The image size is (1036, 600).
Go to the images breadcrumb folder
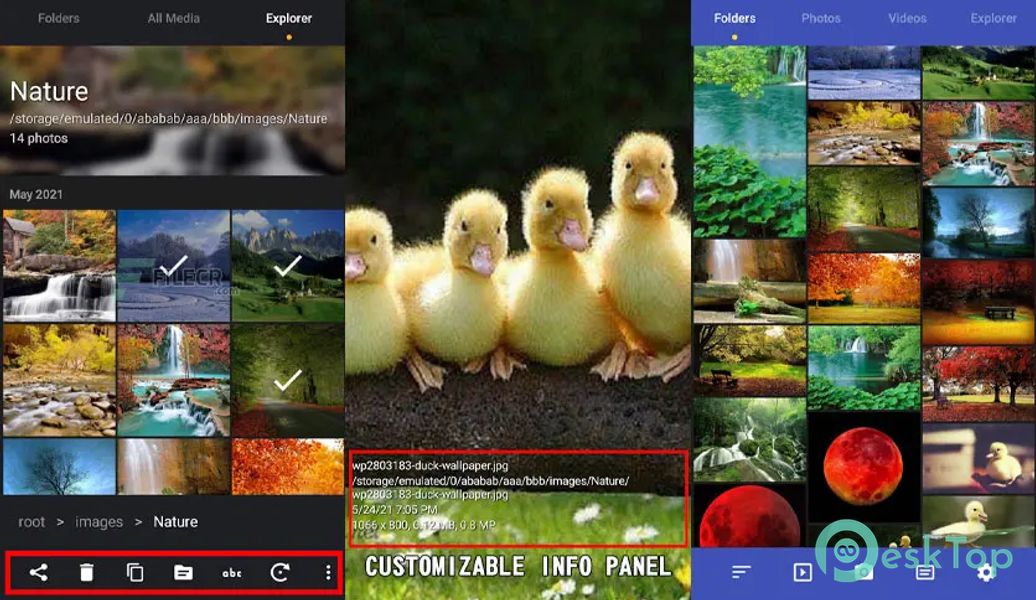99,522
